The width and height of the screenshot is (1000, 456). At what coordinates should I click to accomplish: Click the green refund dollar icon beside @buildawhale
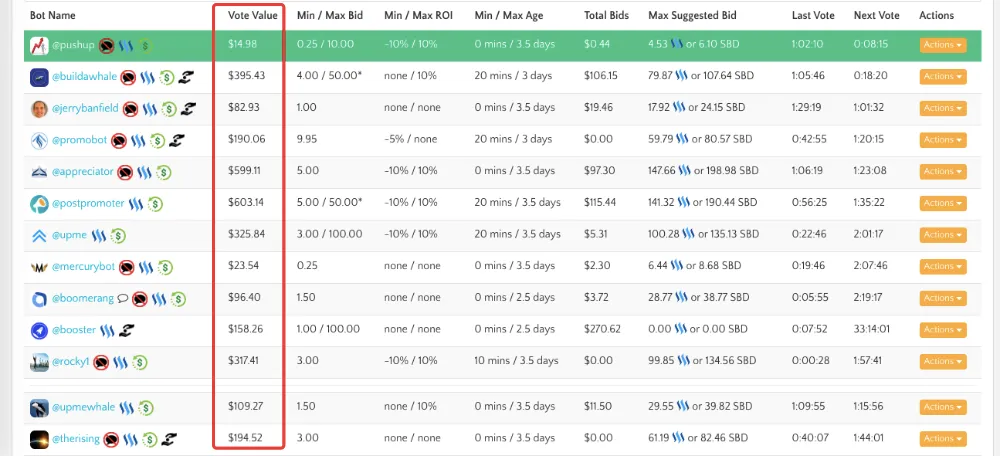pyautogui.click(x=167, y=77)
